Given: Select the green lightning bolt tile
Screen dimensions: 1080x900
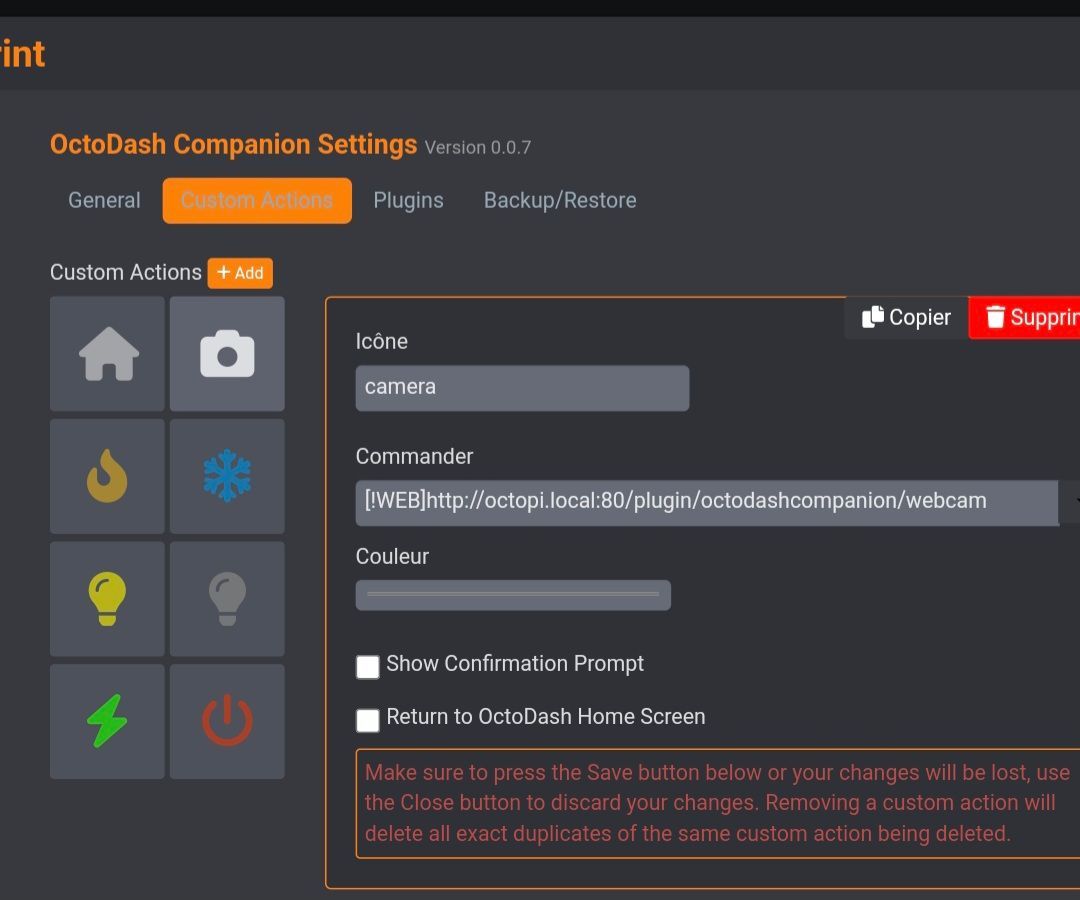Looking at the screenshot, I should coord(107,722).
